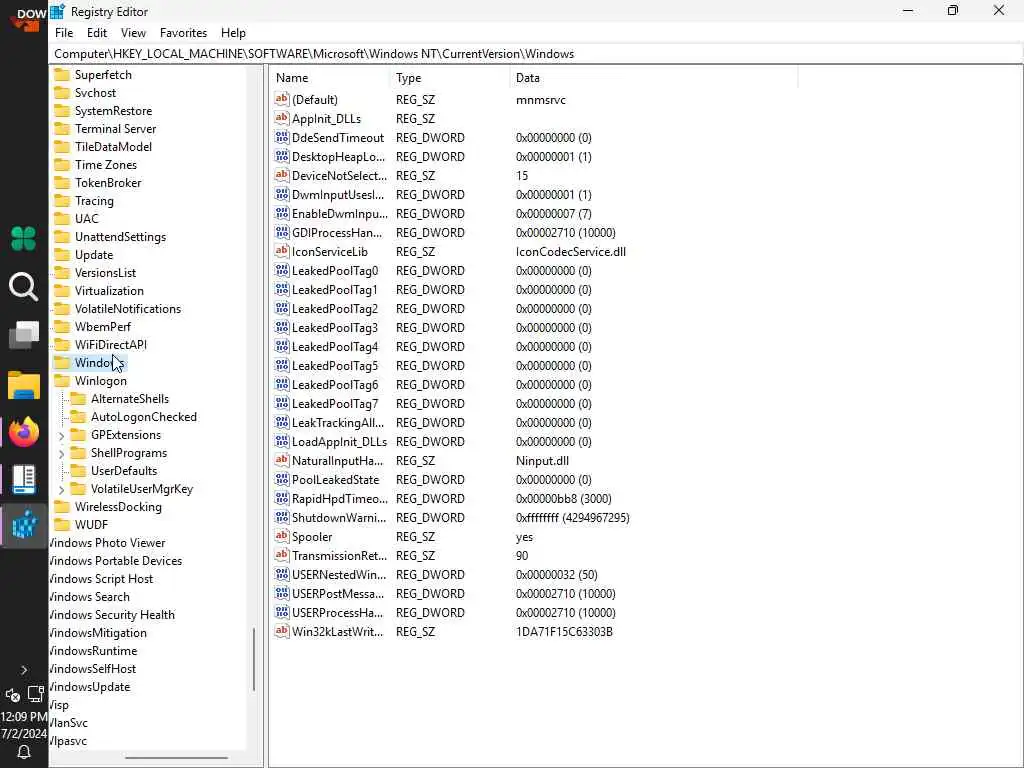The image size is (1024, 768).
Task: Click the AlternateShells folder icon
Action: (78, 399)
